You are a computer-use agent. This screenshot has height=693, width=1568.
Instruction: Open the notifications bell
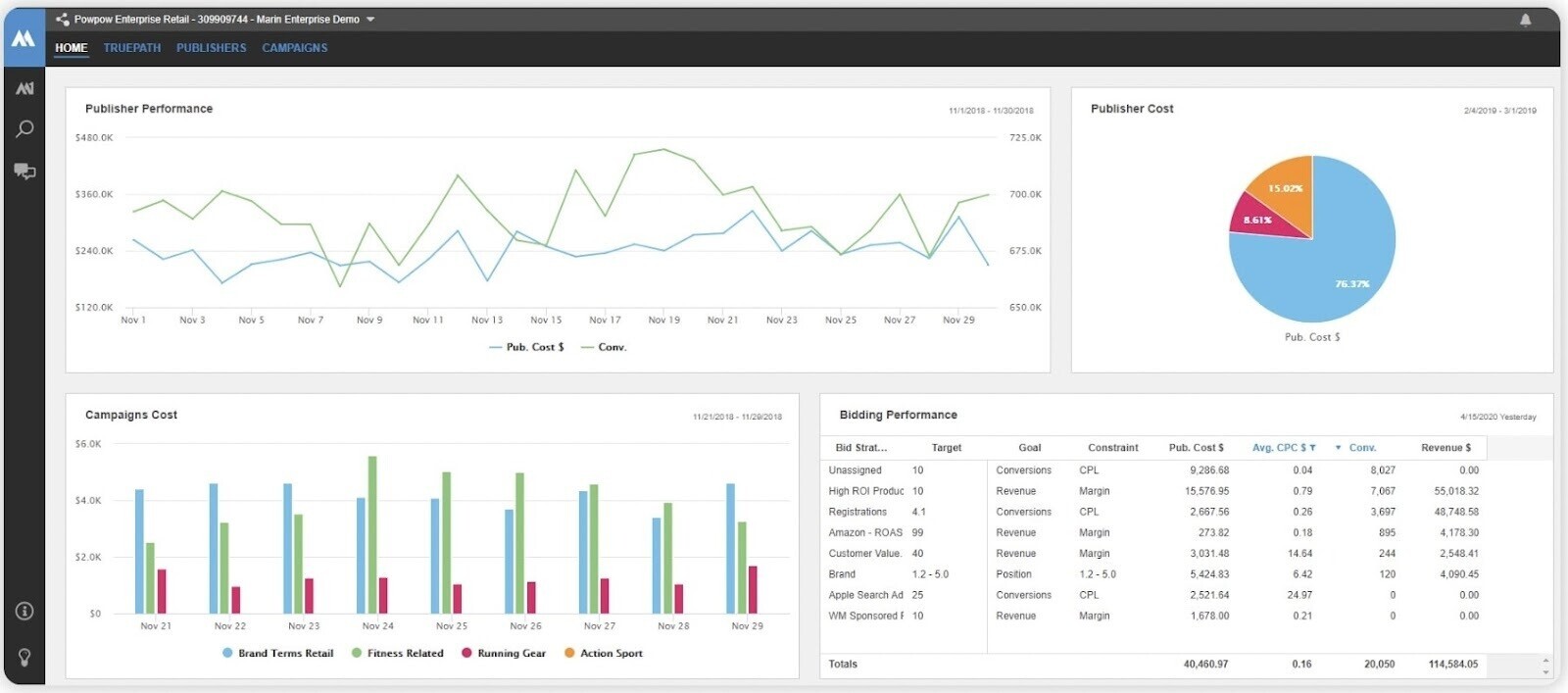pyautogui.click(x=1525, y=20)
